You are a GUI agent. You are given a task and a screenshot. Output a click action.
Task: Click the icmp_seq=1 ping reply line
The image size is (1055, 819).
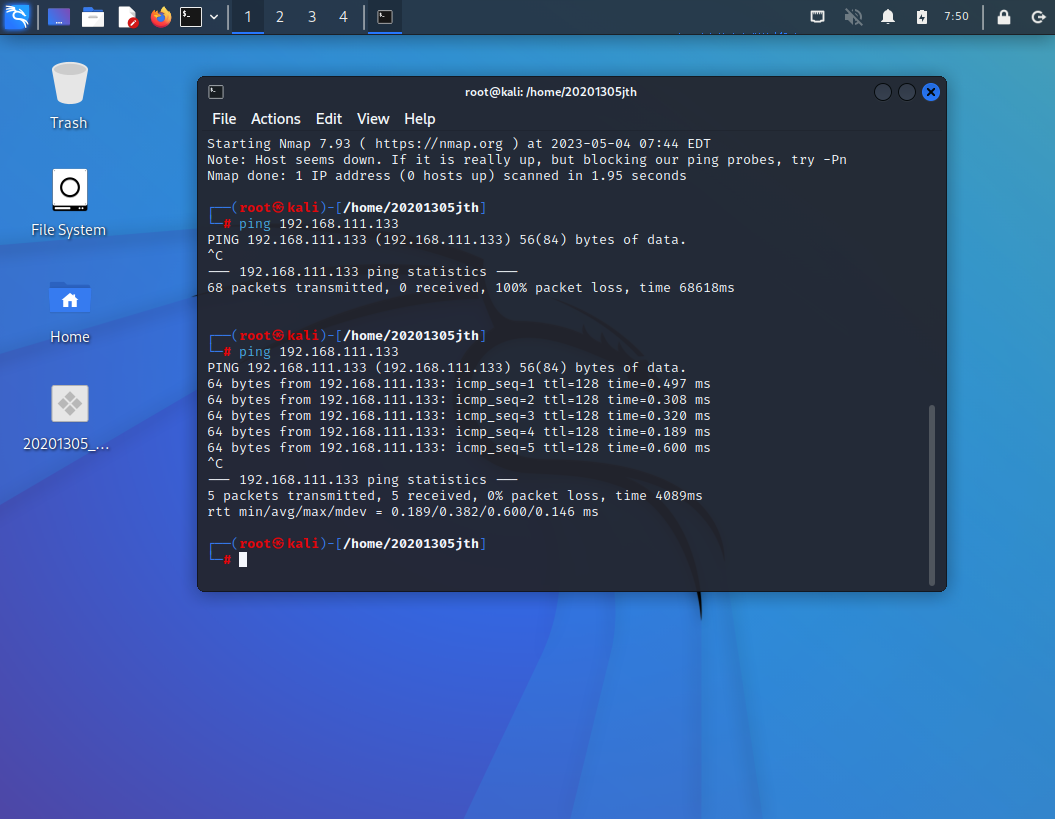click(x=459, y=384)
